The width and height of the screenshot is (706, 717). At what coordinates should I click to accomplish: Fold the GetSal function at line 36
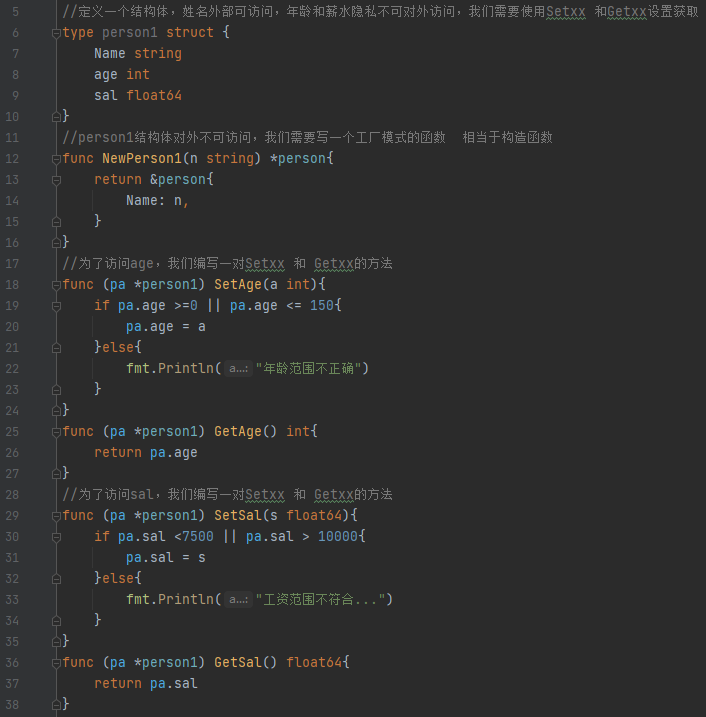click(x=55, y=663)
